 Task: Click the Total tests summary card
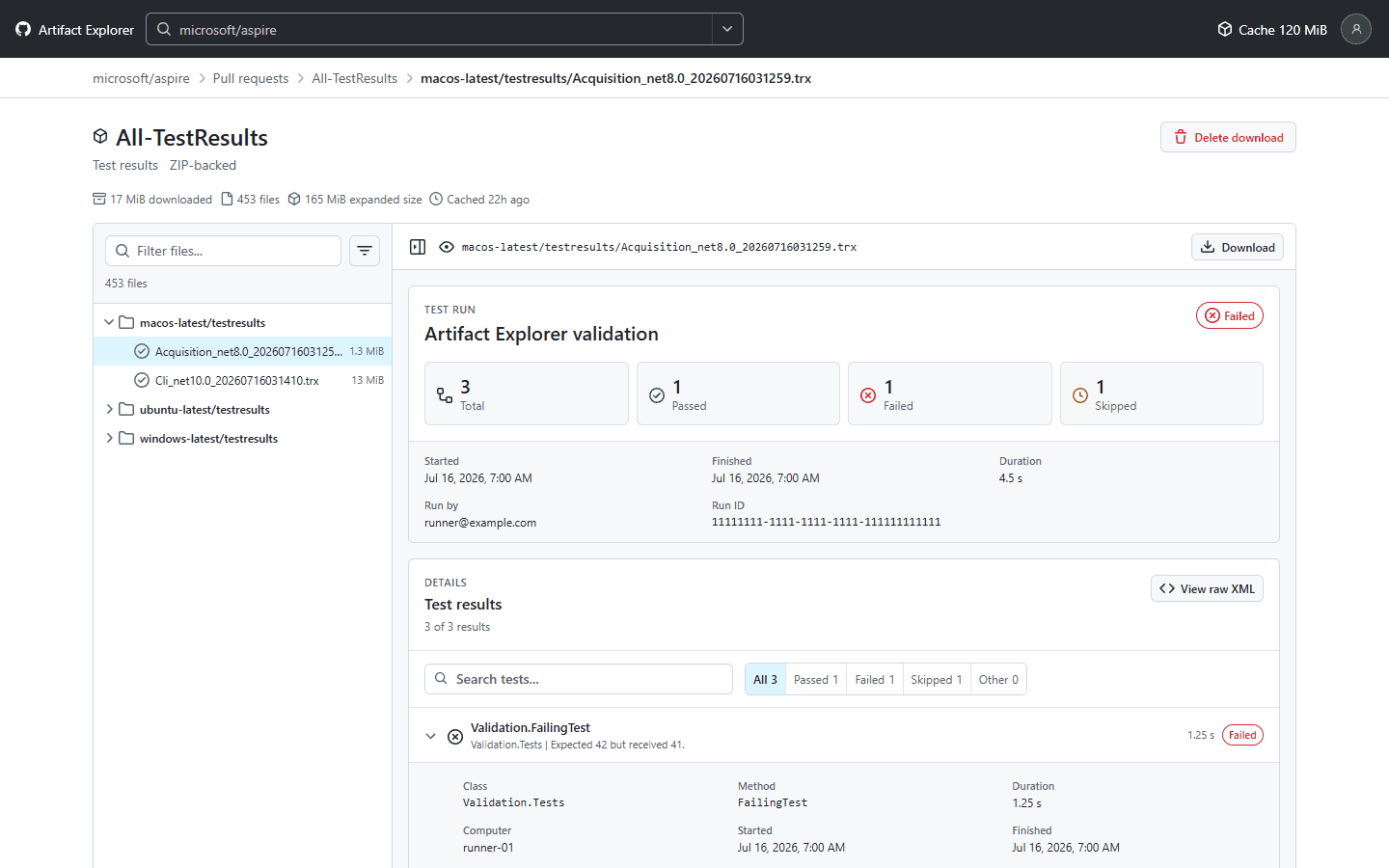tap(527, 393)
